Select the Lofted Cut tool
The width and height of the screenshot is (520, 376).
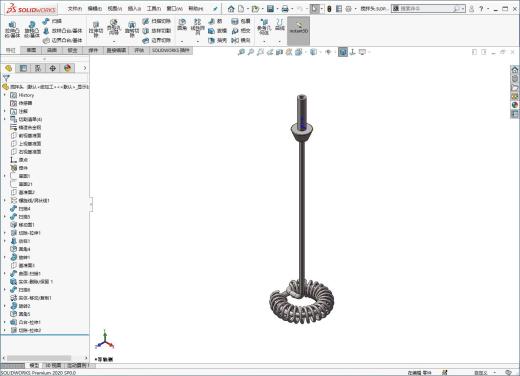pyautogui.click(x=157, y=31)
